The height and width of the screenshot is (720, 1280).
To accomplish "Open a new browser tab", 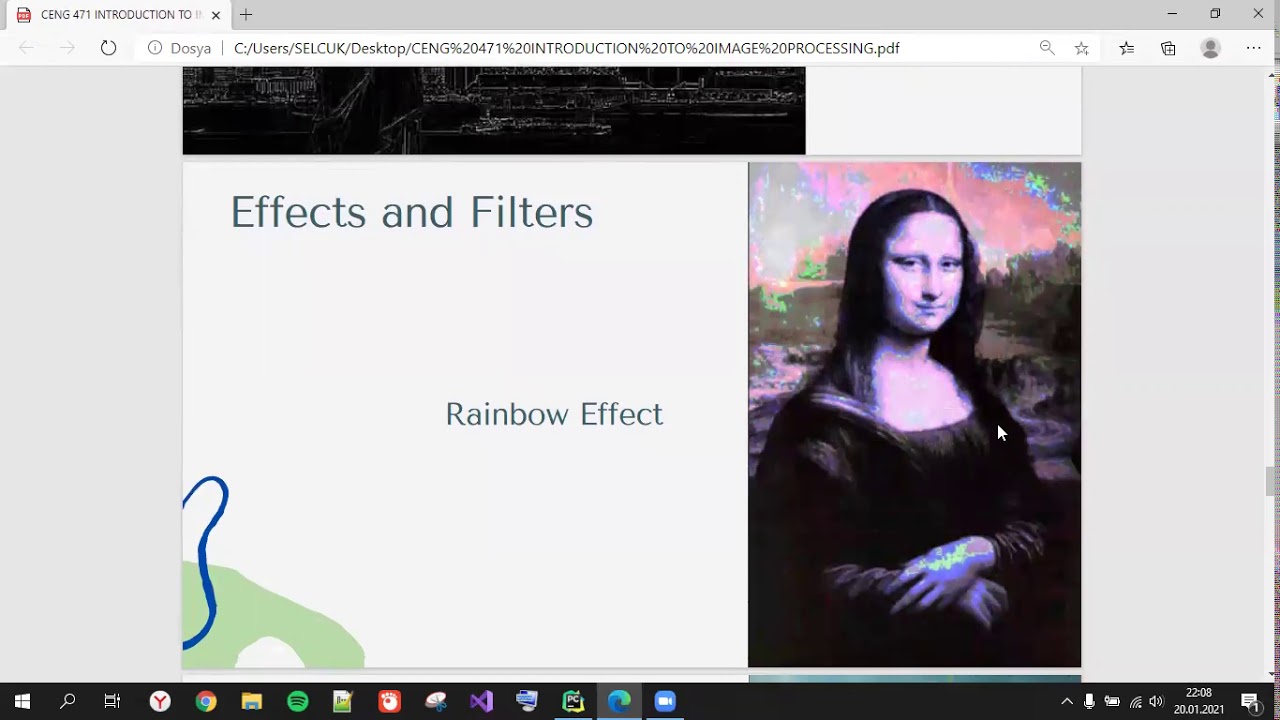I will point(246,15).
